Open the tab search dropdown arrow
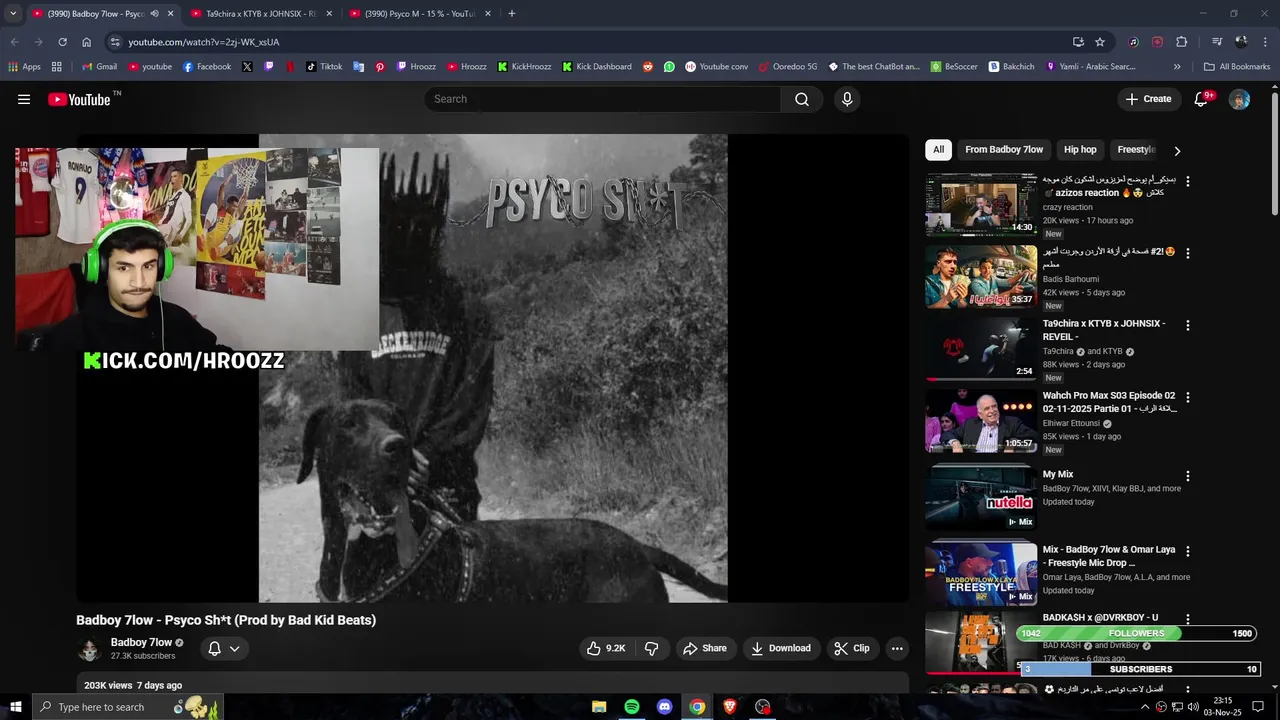Viewport: 1280px width, 720px height. (13, 14)
